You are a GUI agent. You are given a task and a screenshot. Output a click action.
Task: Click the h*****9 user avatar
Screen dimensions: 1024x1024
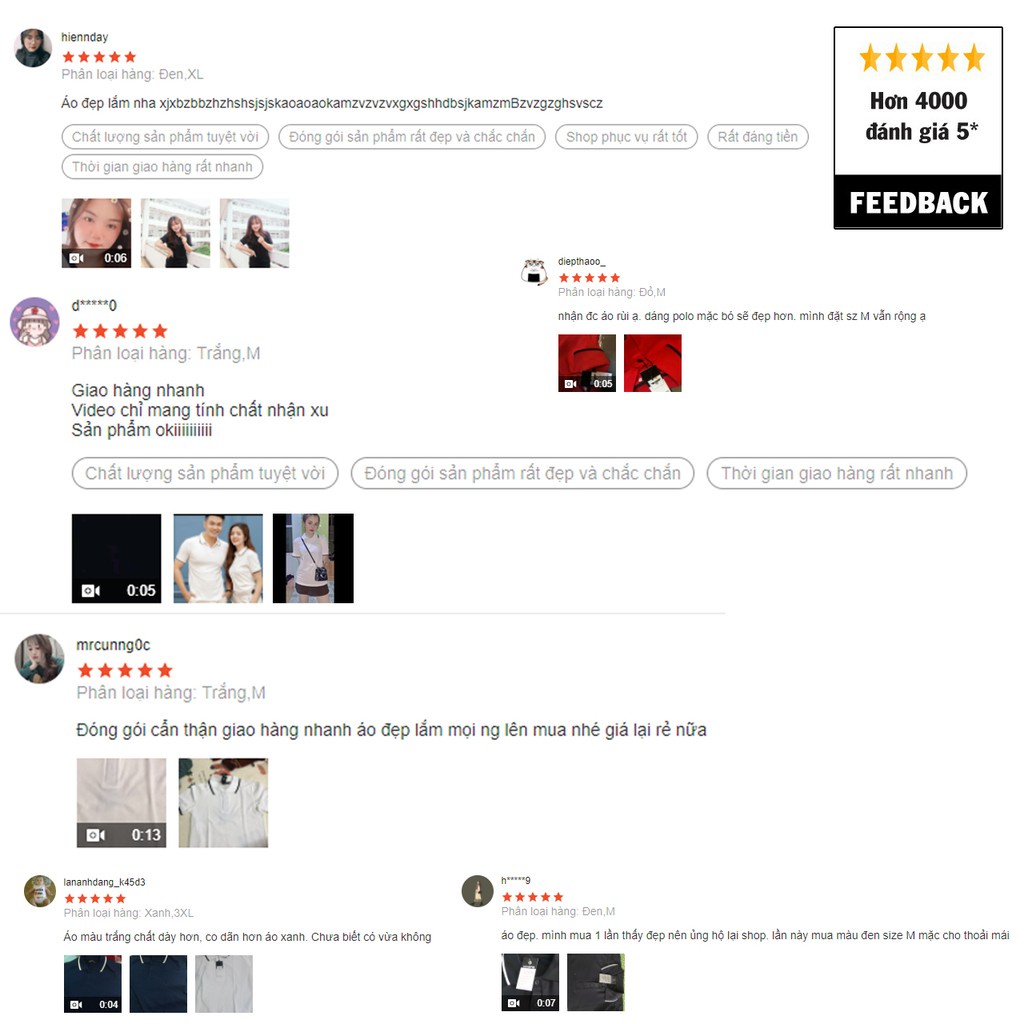477,891
